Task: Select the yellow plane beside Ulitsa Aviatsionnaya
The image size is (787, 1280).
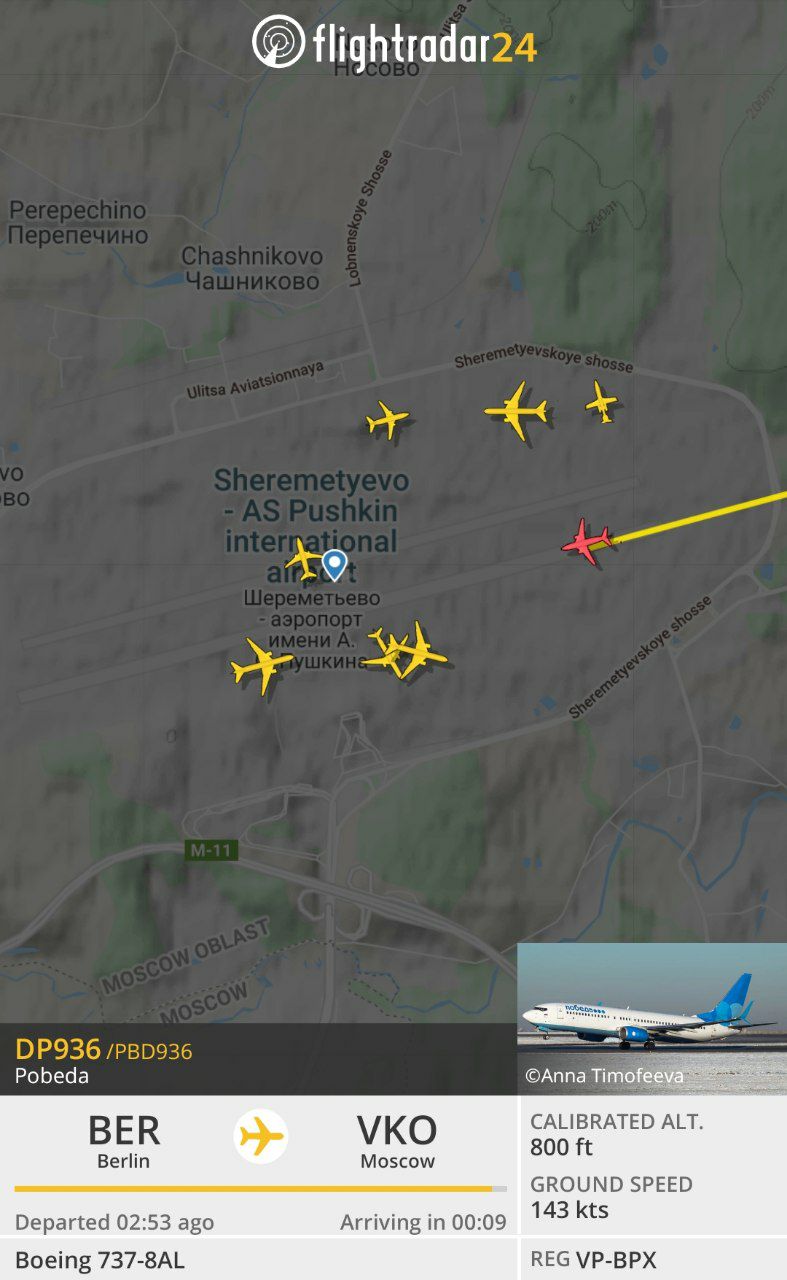Action: pos(387,420)
